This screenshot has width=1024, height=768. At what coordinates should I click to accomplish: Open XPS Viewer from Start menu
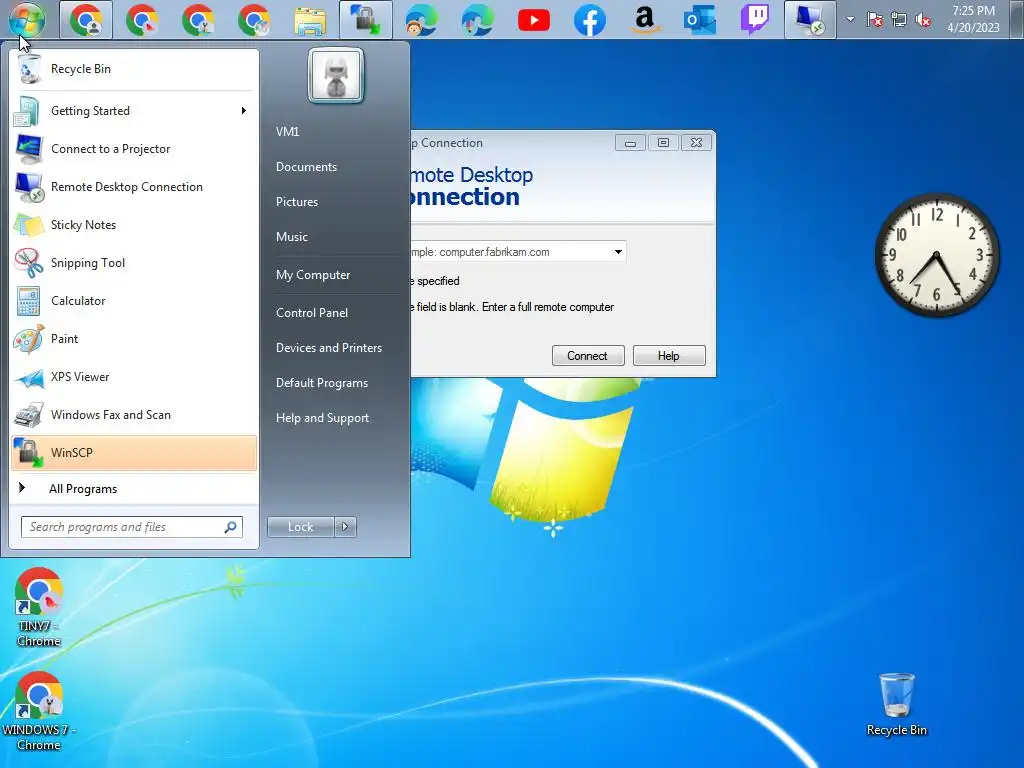(134, 377)
